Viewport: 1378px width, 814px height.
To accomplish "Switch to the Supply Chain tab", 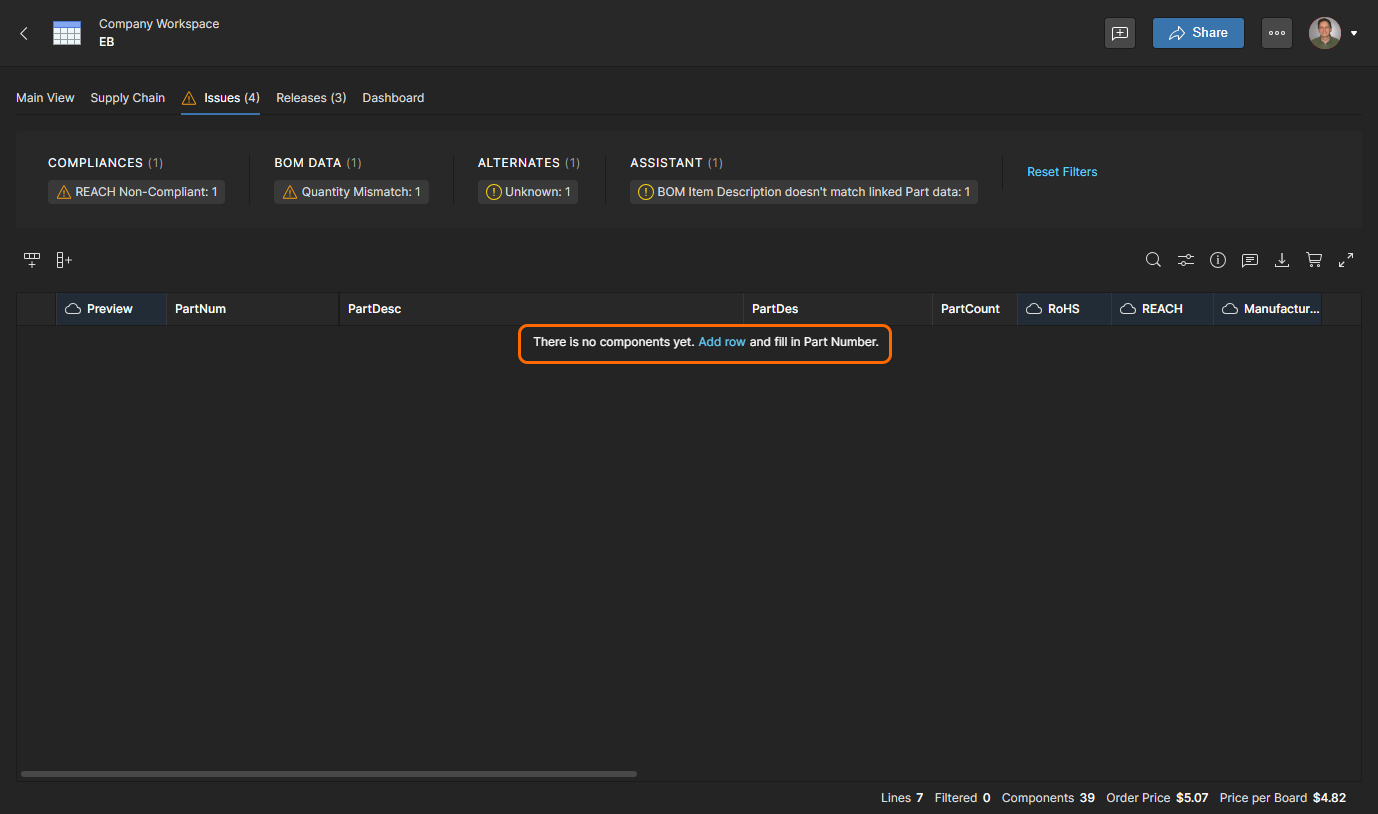I will click(127, 98).
